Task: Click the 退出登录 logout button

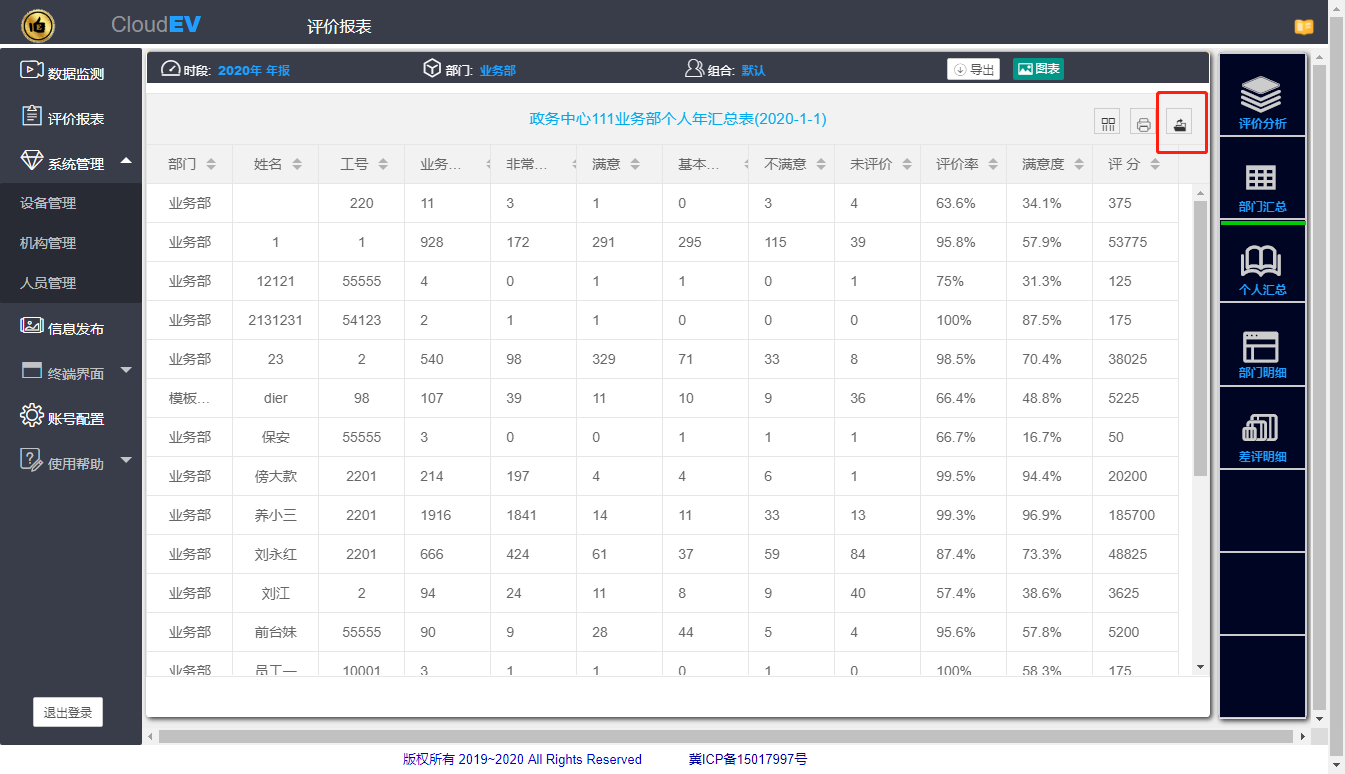Action: (68, 712)
